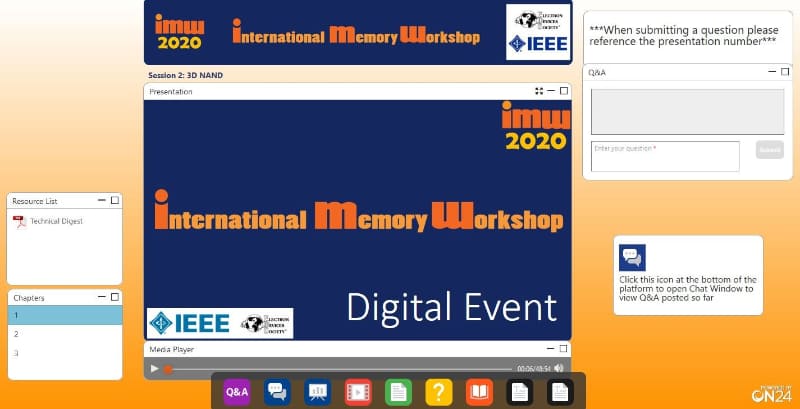Select chapter 1 in Chapters list
The width and height of the screenshot is (800, 409).
65,315
